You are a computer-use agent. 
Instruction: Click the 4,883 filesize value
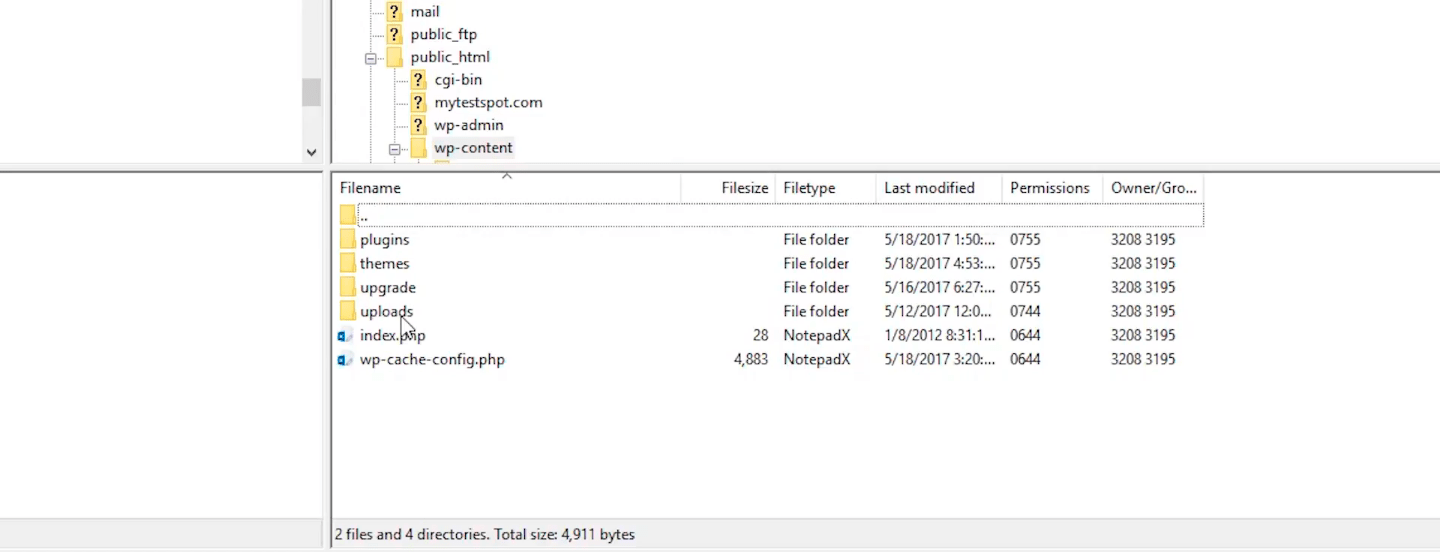pos(751,360)
